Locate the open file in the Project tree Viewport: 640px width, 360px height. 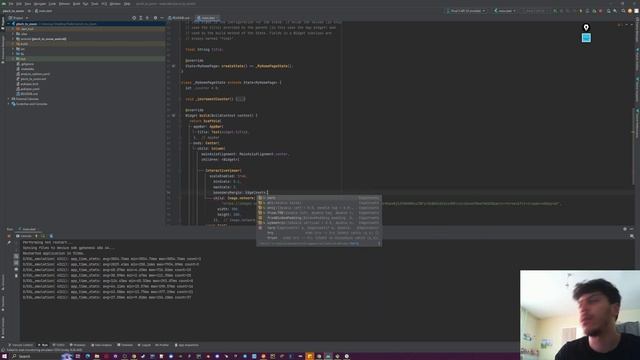click(x=134, y=18)
